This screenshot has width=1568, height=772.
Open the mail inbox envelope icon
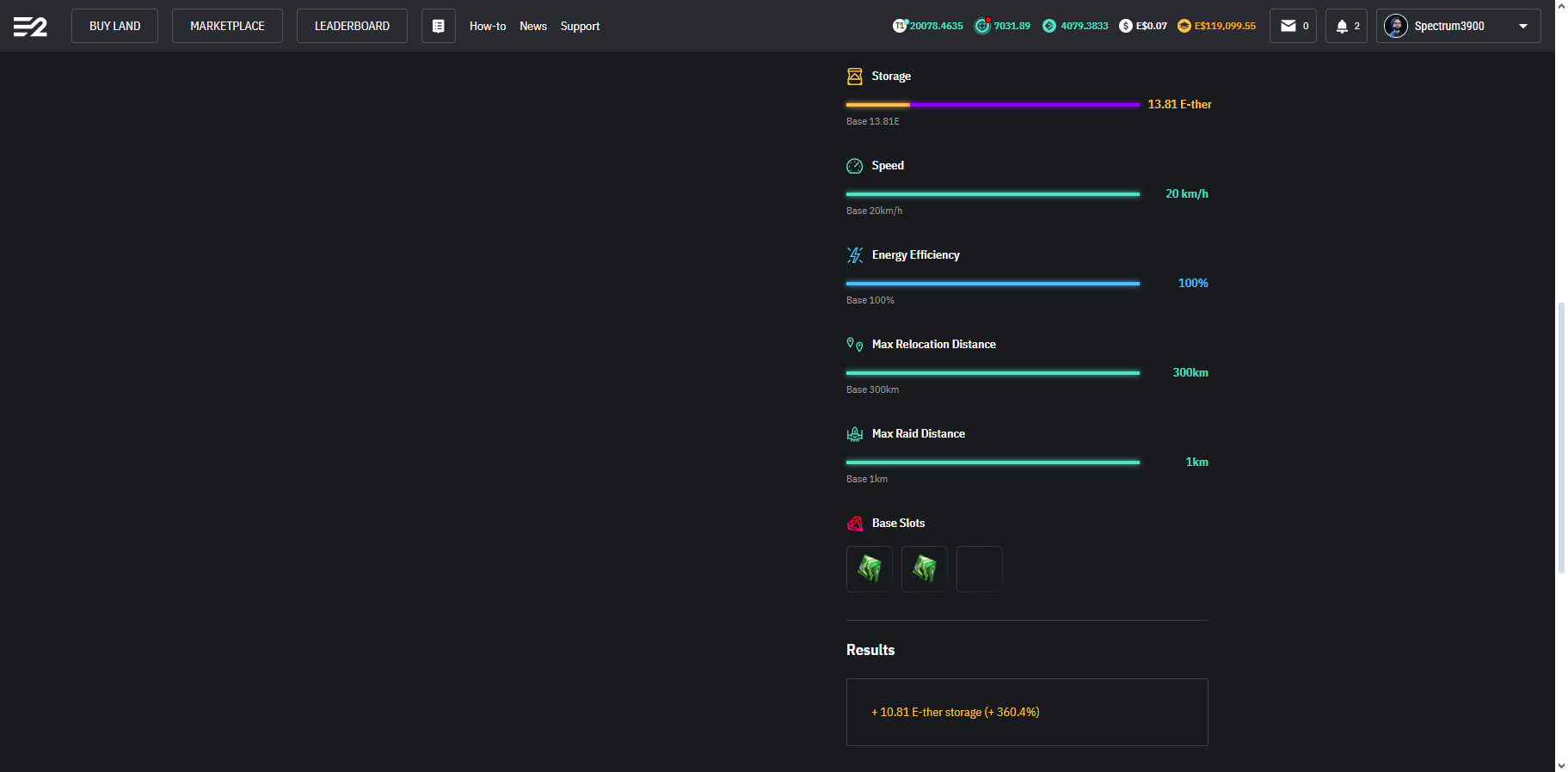pyautogui.click(x=1288, y=26)
